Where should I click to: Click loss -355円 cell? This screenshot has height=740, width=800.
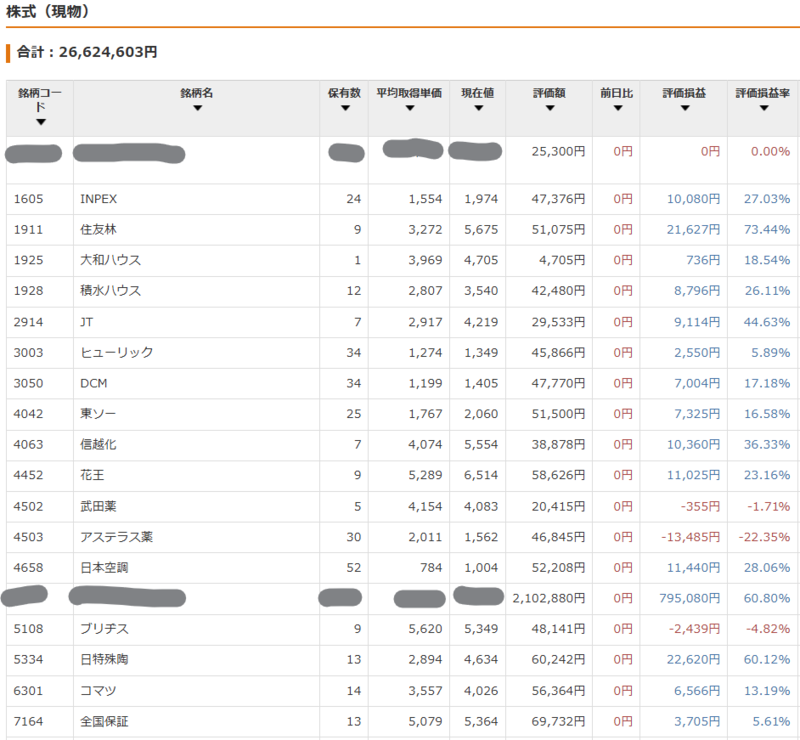coord(700,506)
